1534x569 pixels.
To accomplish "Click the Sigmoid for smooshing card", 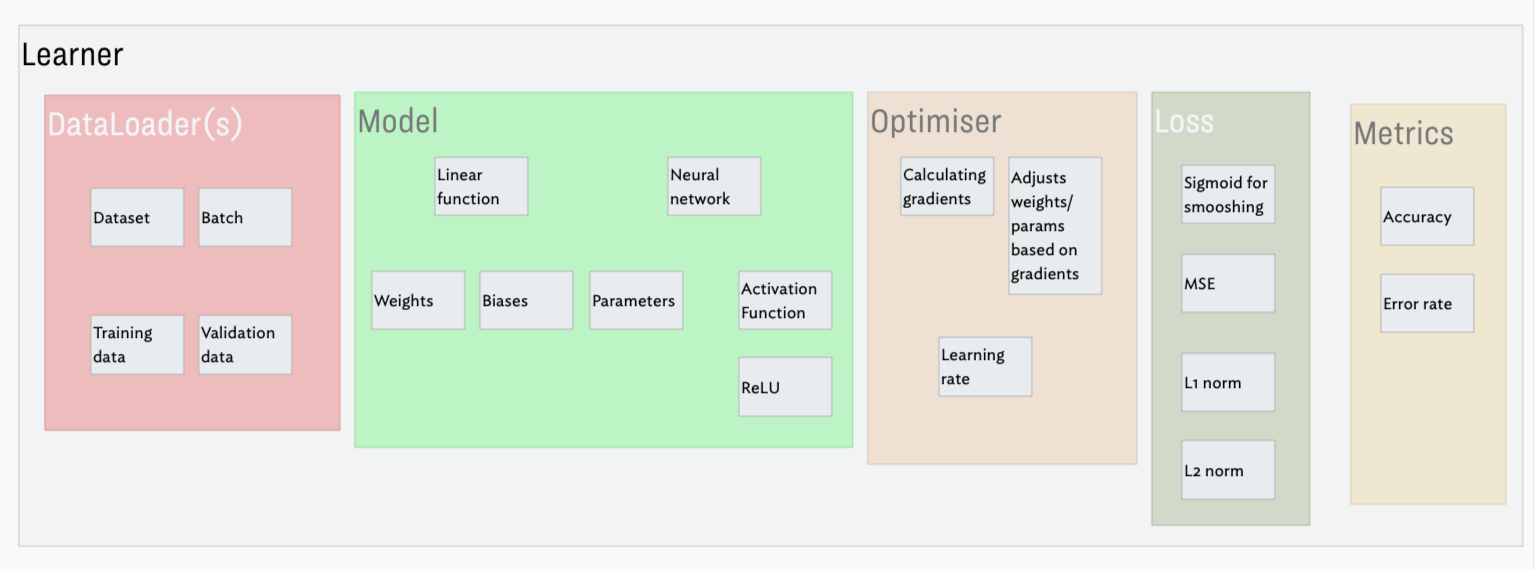I will [1228, 194].
